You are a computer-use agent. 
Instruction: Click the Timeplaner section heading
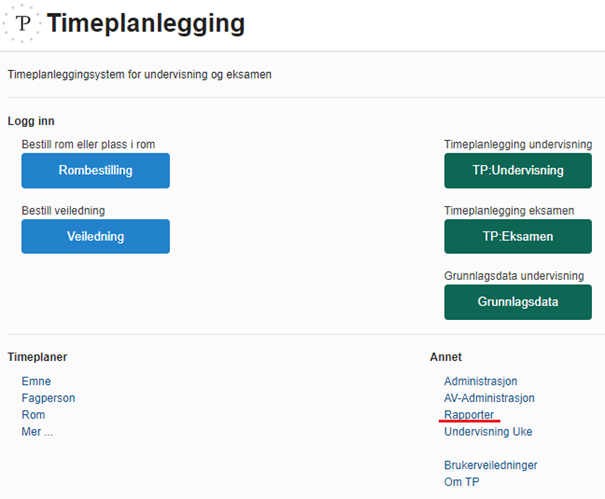click(37, 357)
